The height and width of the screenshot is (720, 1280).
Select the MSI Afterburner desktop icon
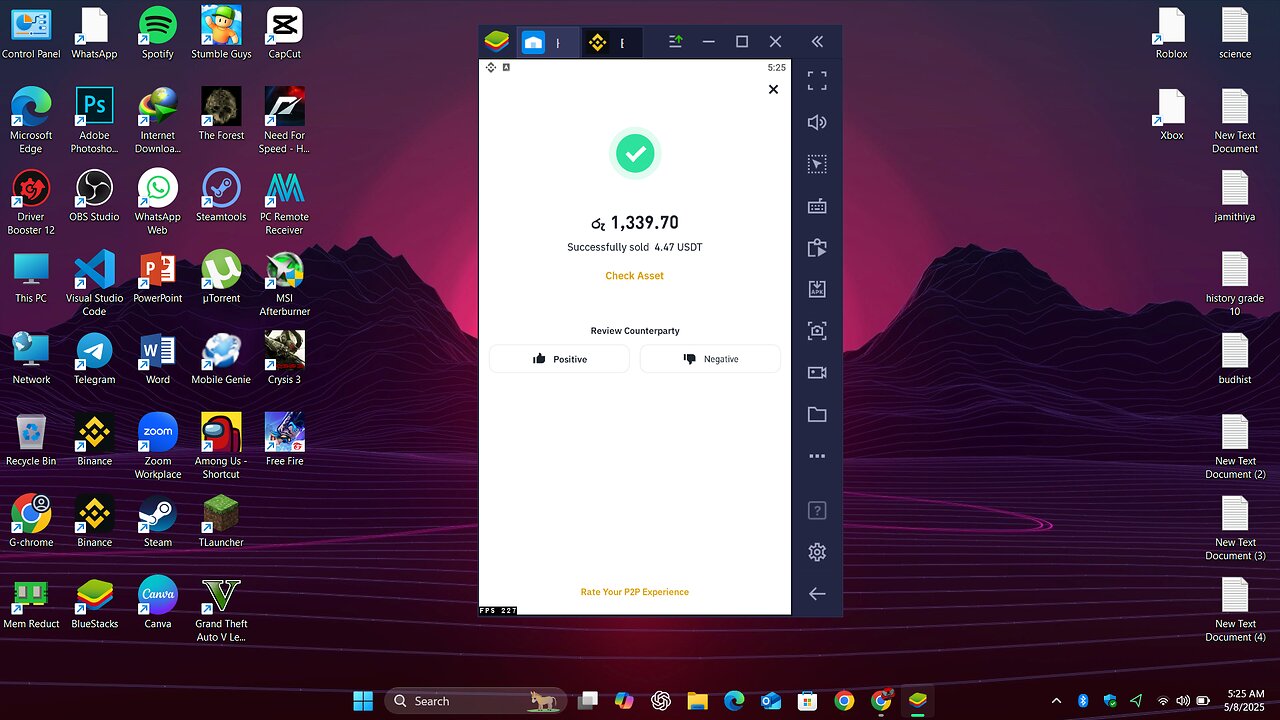tap(284, 283)
